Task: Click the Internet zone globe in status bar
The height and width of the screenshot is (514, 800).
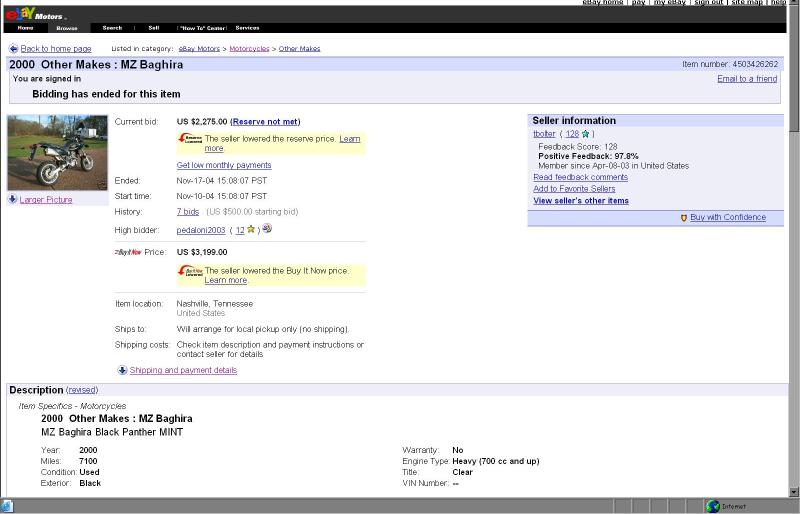Action: coord(713,506)
